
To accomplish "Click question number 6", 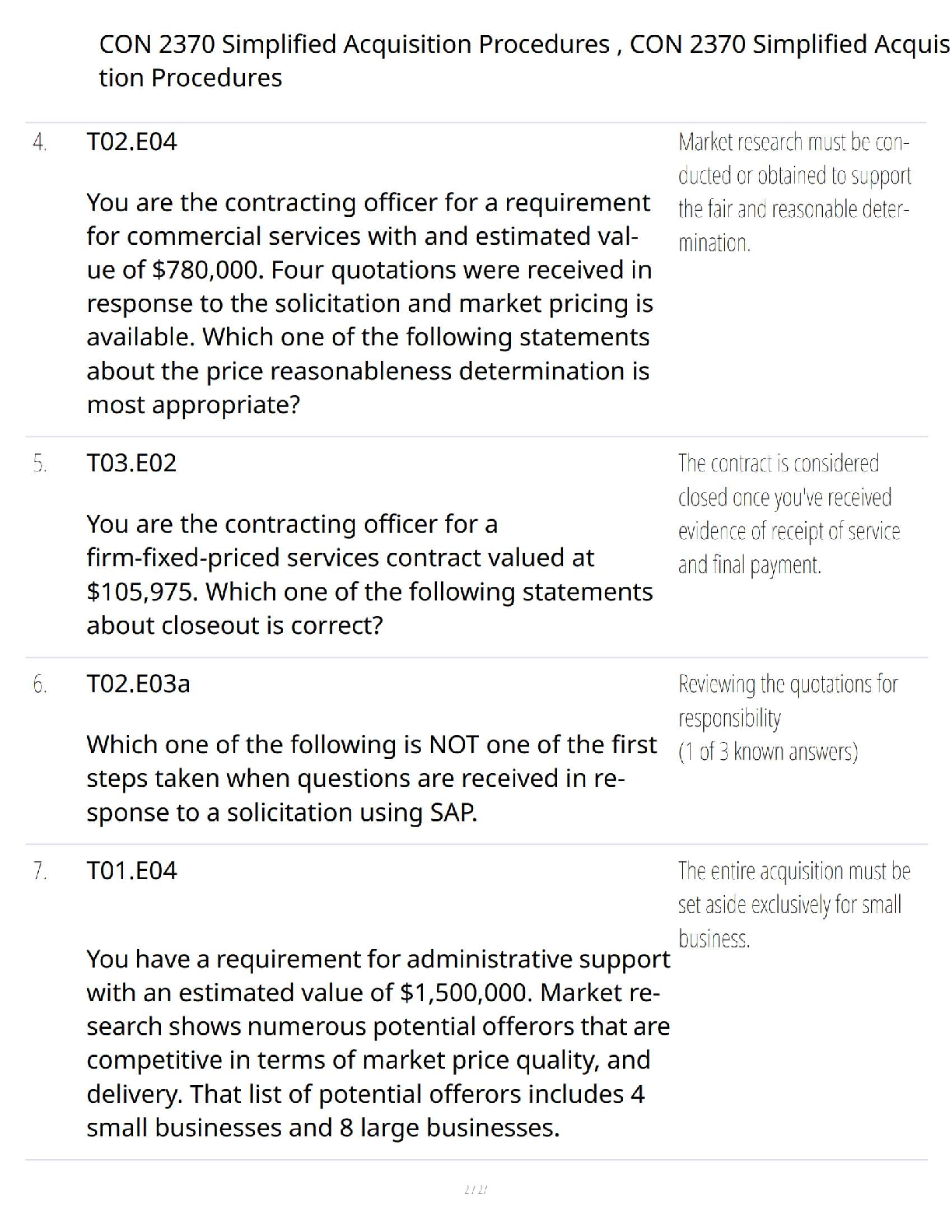I will coord(40,684).
